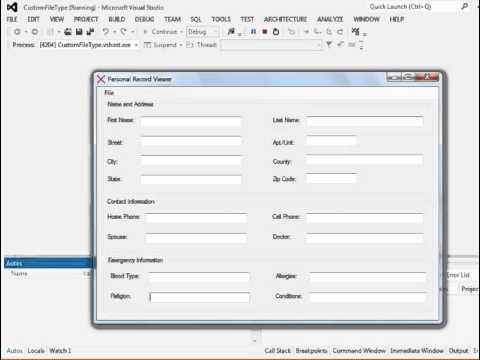Pause debugging with the Break All icon
The width and height of the screenshot is (480, 360).
click(253, 32)
